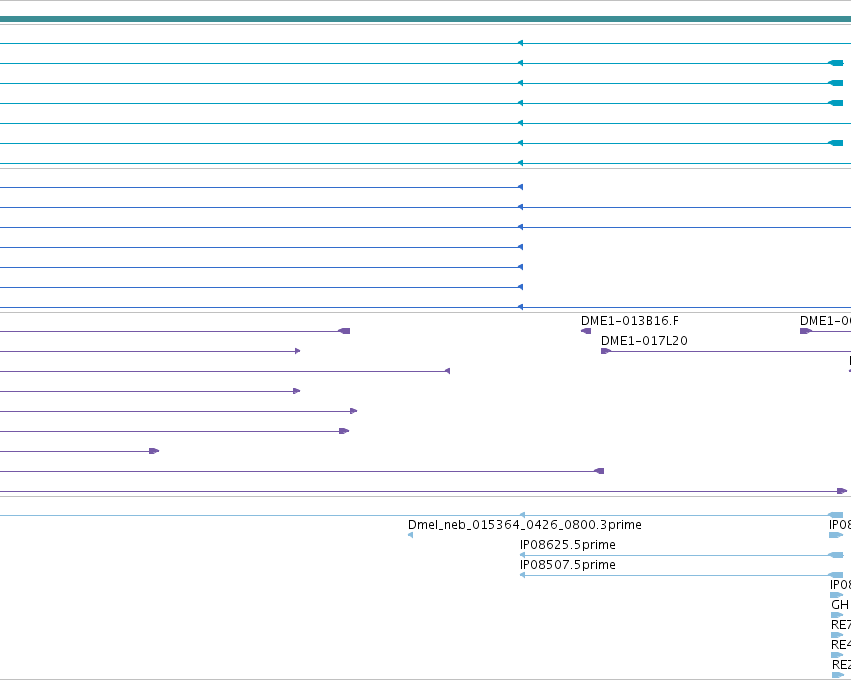Click the IP08625.5prime label
This screenshot has width=851, height=680.
point(568,545)
